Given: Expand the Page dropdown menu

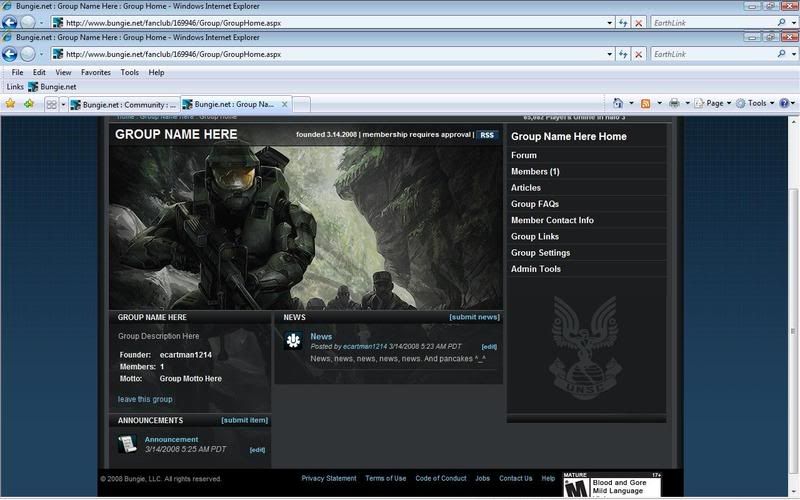Looking at the screenshot, I should (x=714, y=103).
